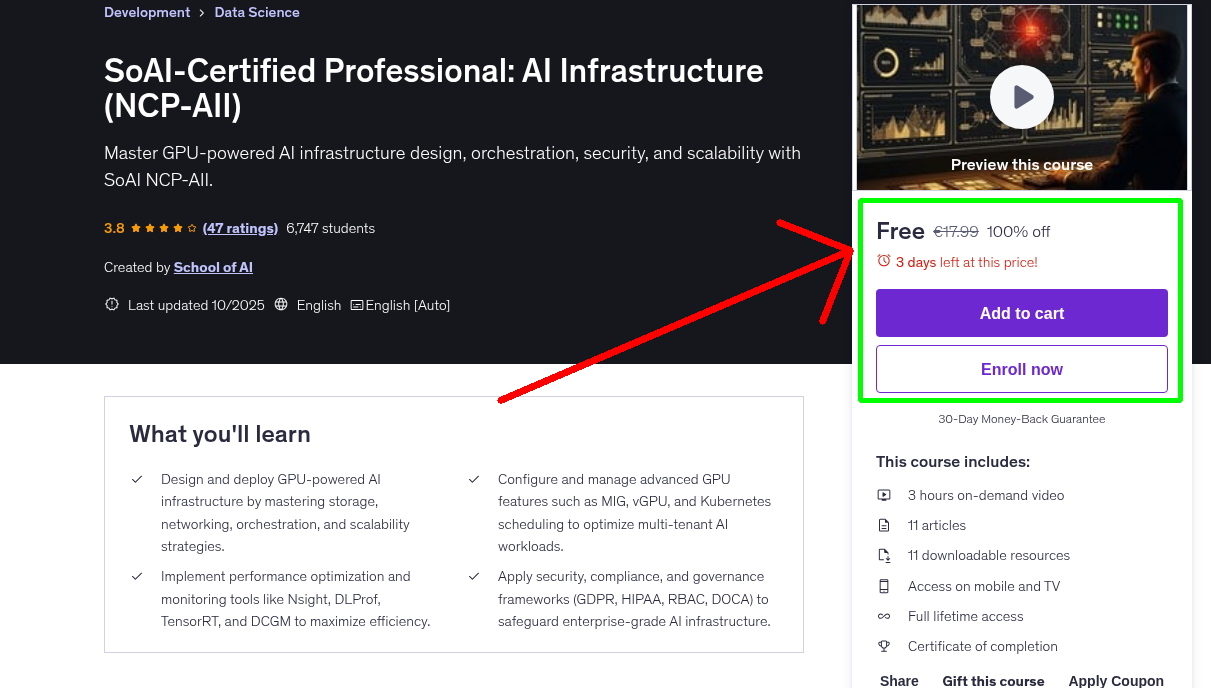Visit the School of AI instructor page
This screenshot has height=688, width=1211.
[x=213, y=267]
